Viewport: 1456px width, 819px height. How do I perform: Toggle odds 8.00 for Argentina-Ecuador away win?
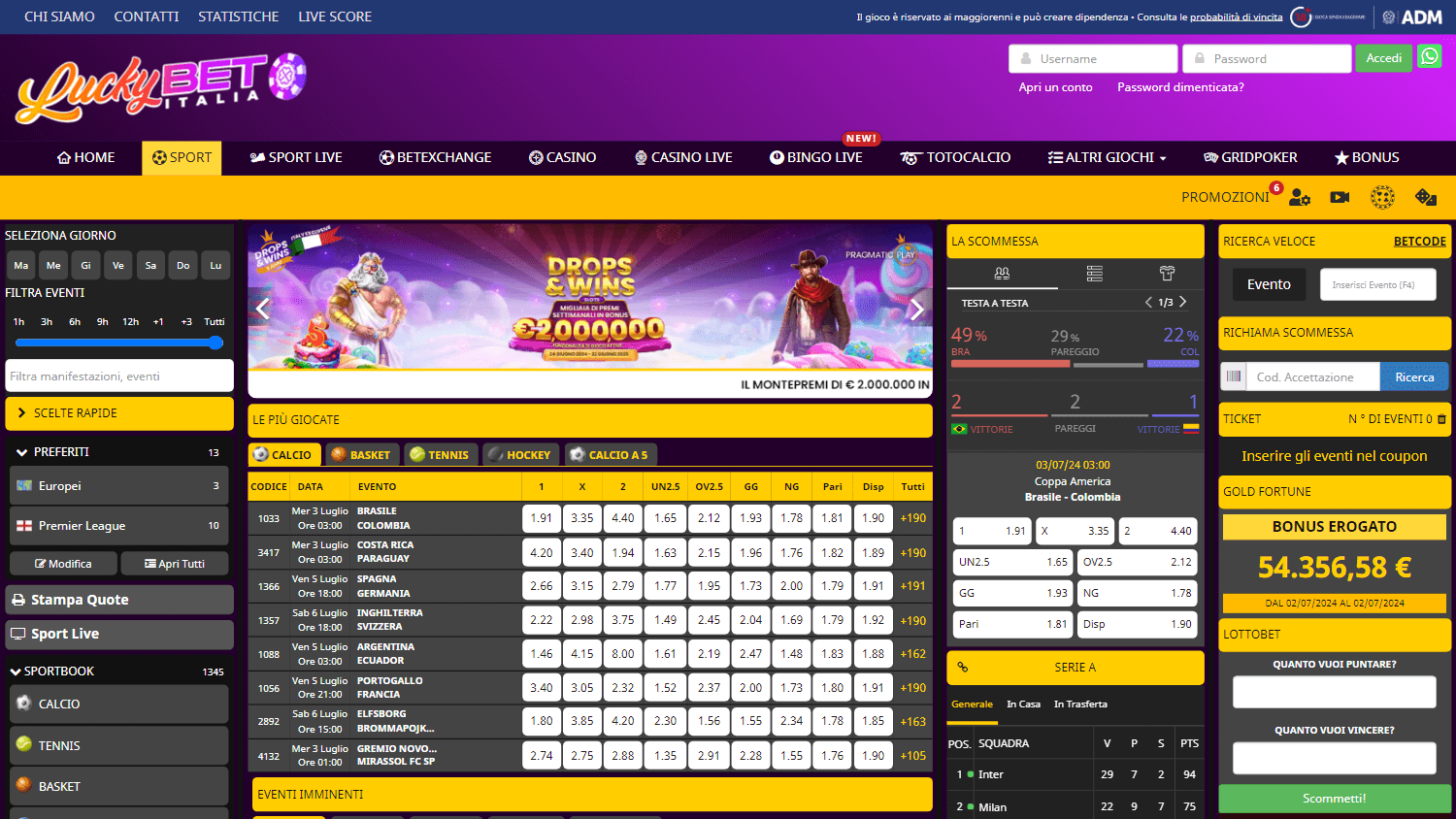point(623,654)
